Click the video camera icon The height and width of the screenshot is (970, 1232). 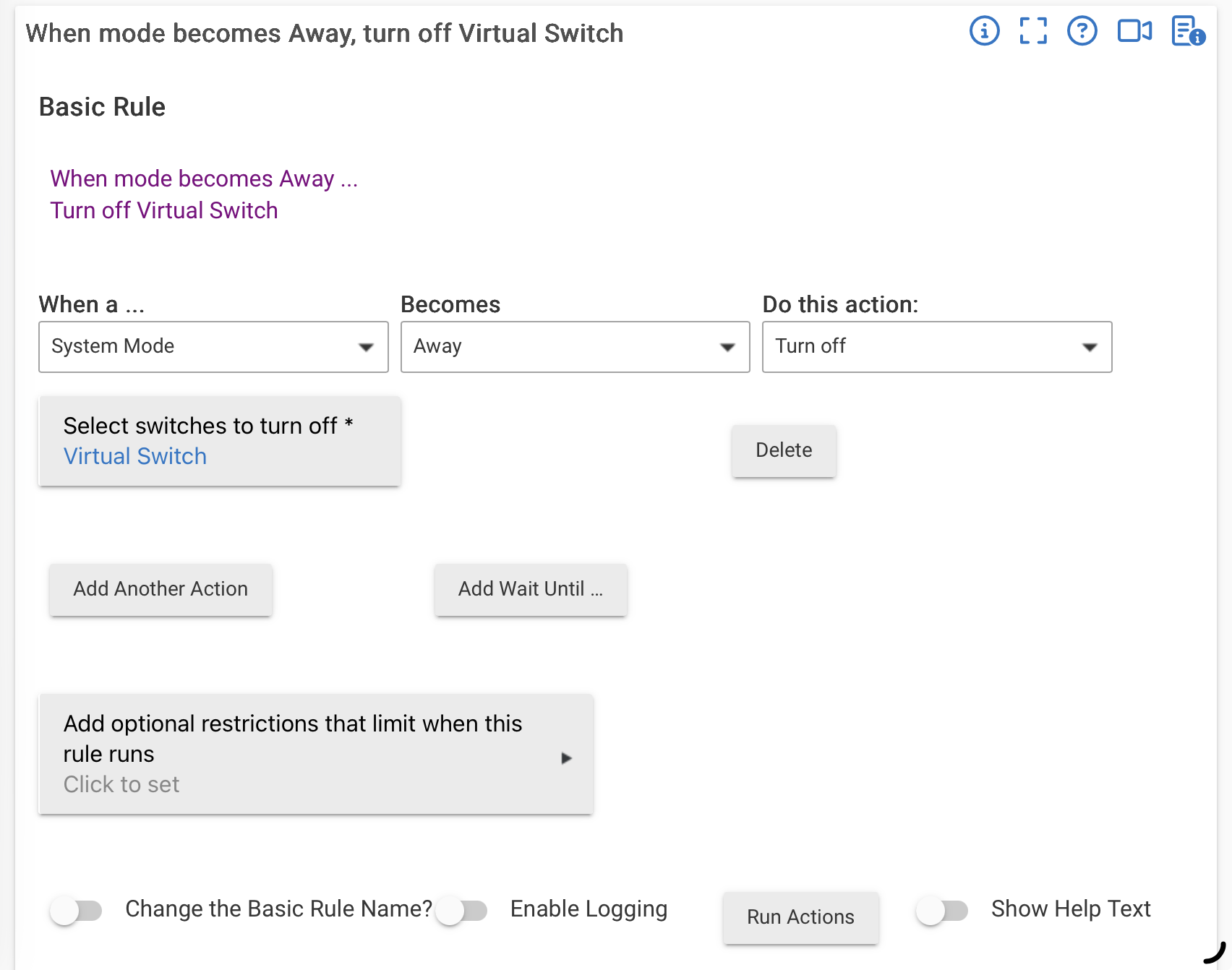[1134, 31]
